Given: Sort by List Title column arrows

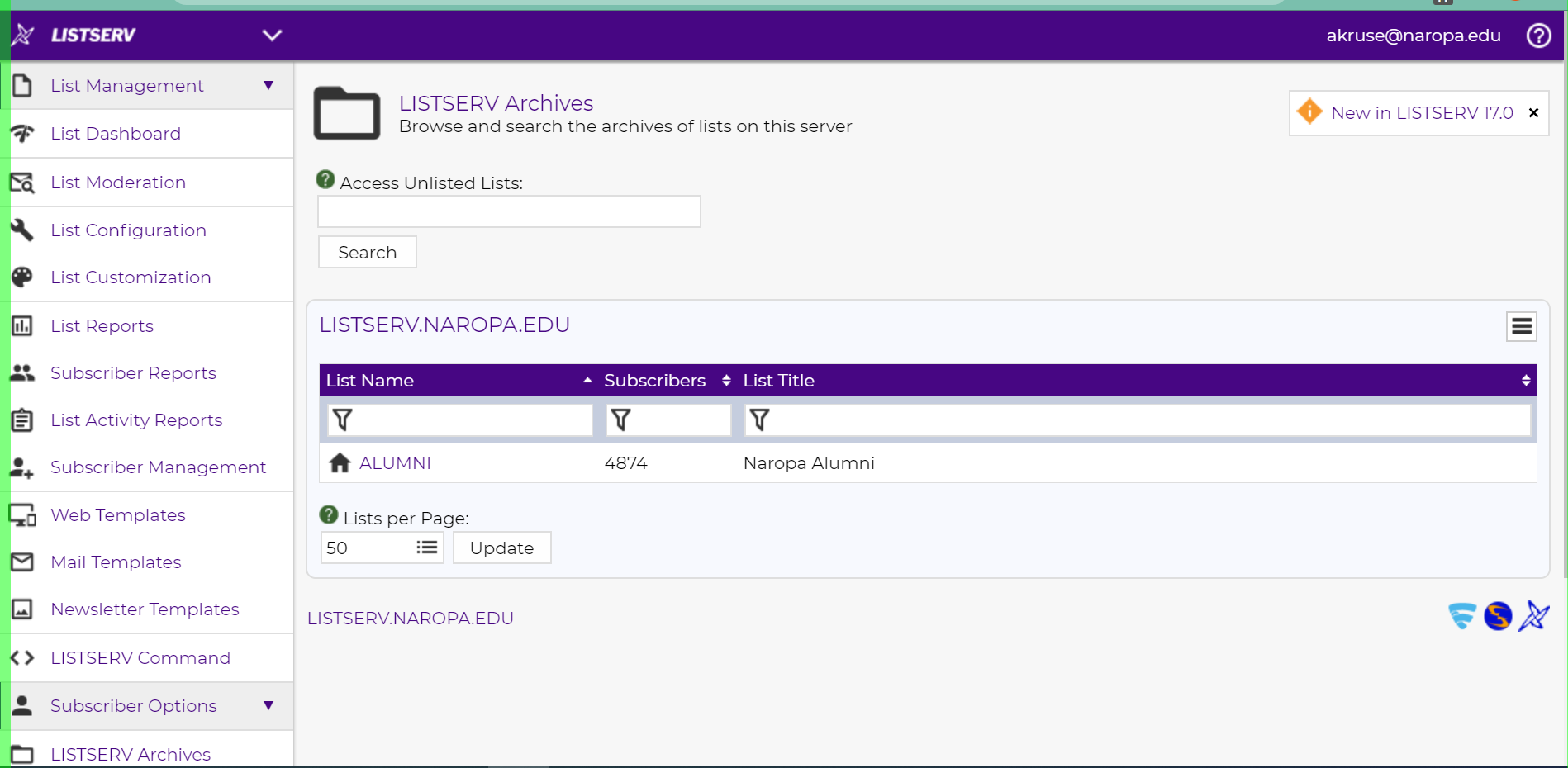Looking at the screenshot, I should pos(1526,380).
